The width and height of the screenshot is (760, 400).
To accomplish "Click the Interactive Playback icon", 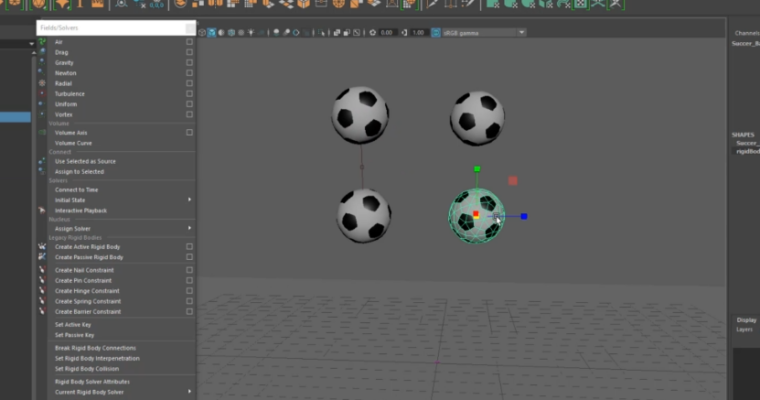I will (42, 210).
